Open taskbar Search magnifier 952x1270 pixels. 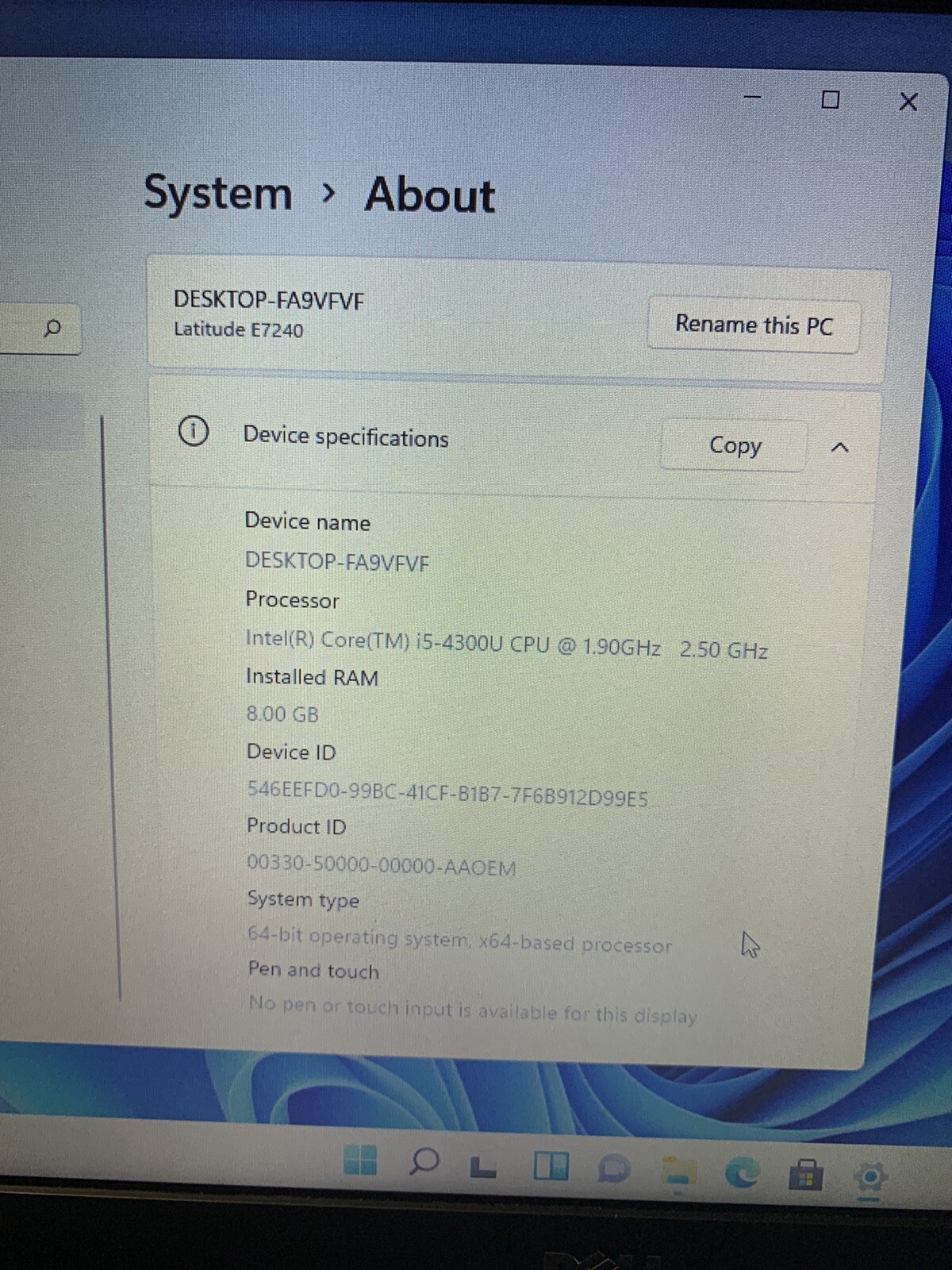click(424, 1163)
